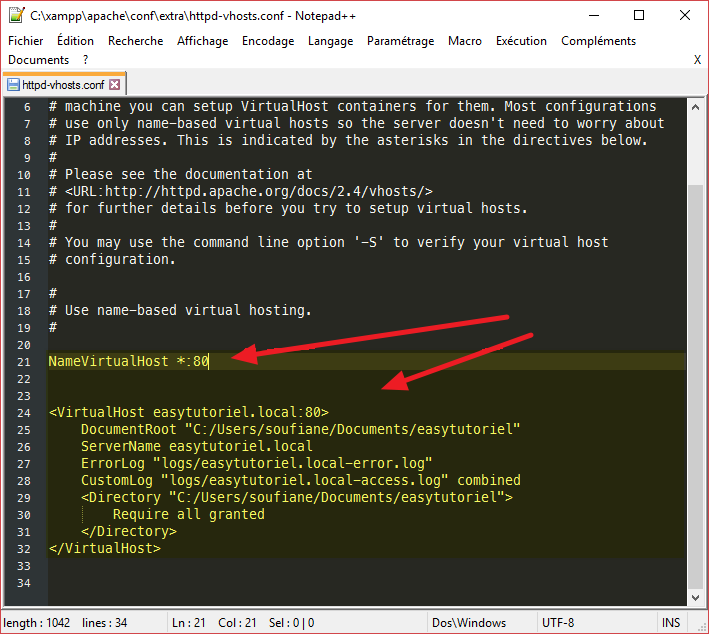The width and height of the screenshot is (709, 634).
Task: Click line number 24 in the margin
Action: (24, 413)
